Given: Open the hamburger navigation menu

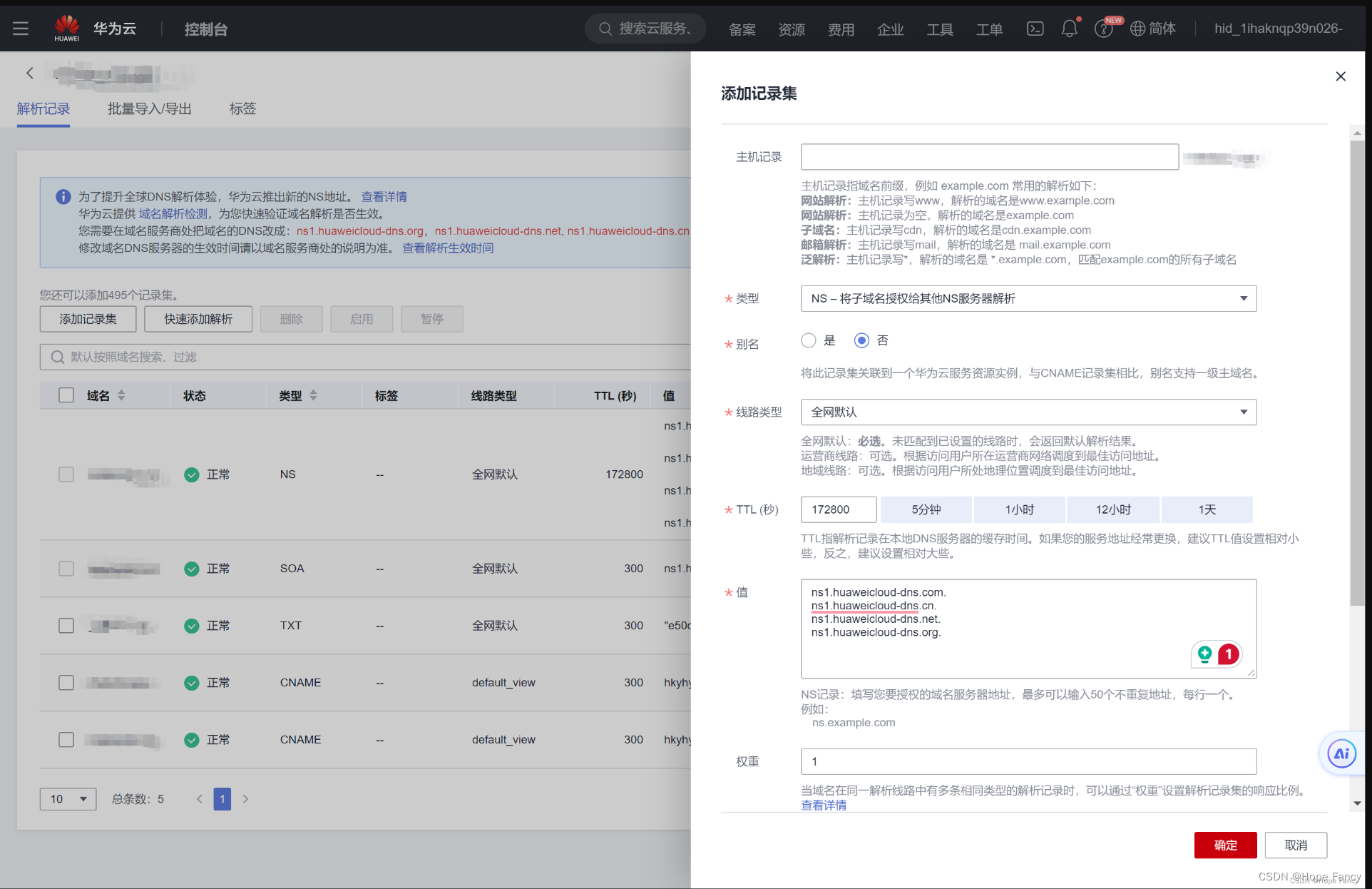Looking at the screenshot, I should click(x=21, y=29).
